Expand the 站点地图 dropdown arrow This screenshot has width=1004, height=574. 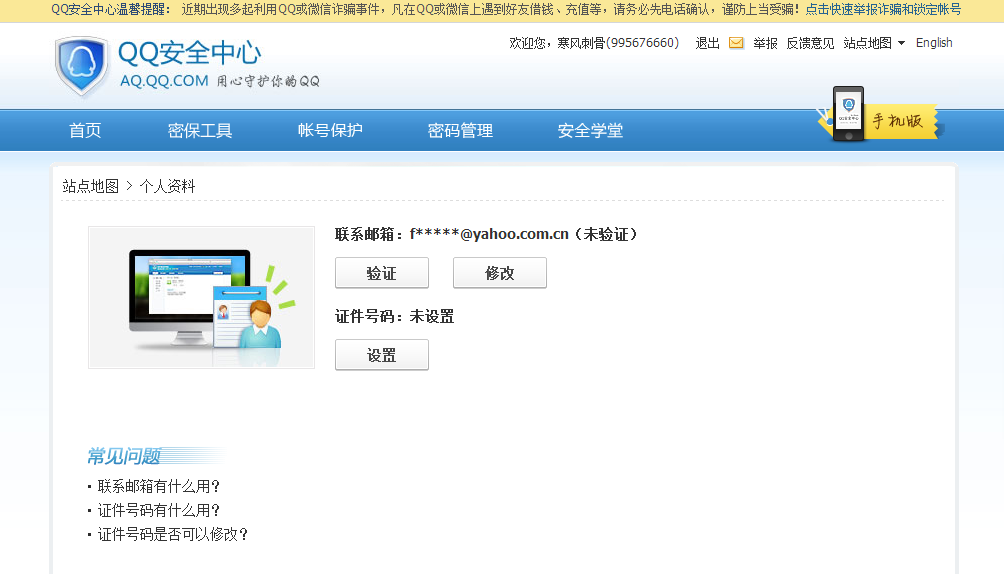tap(902, 43)
